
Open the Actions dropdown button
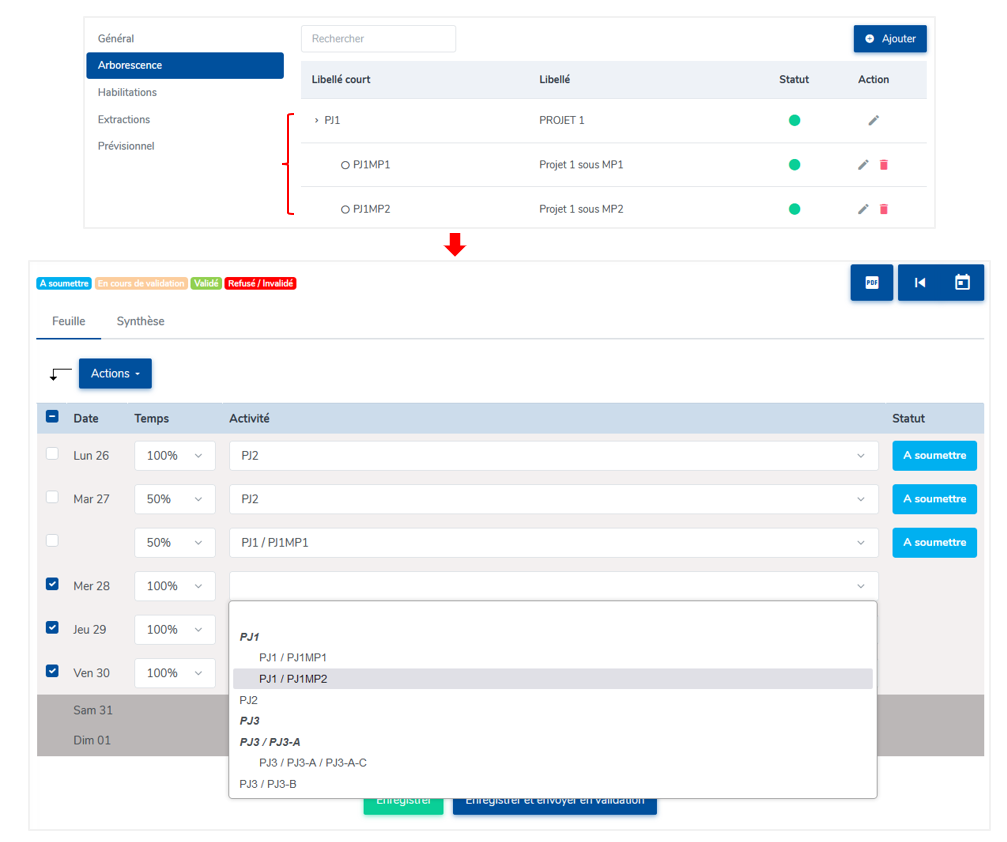(x=115, y=373)
